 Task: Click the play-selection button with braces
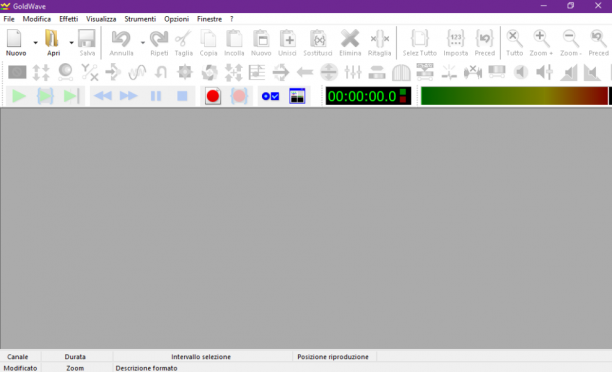45,96
